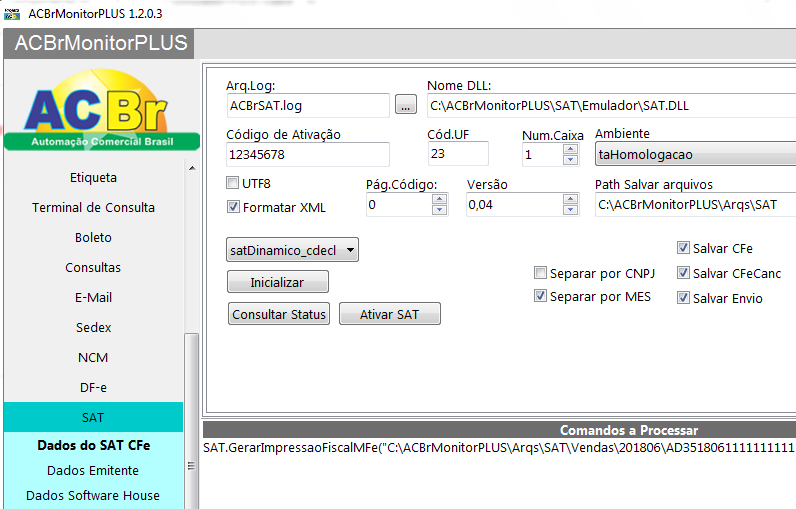796x509 pixels.
Task: Click the Código de Ativação field
Action: click(308, 154)
